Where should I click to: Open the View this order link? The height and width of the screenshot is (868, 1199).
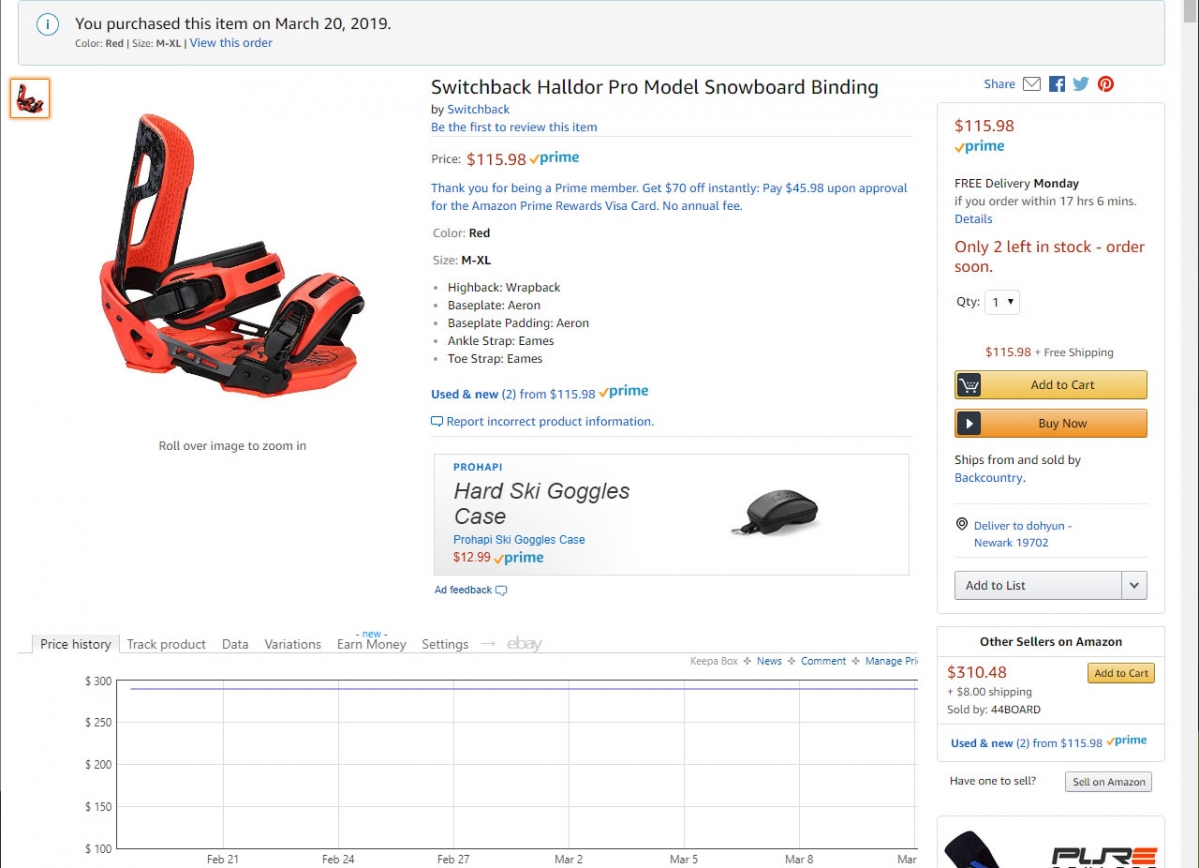pyautogui.click(x=231, y=43)
